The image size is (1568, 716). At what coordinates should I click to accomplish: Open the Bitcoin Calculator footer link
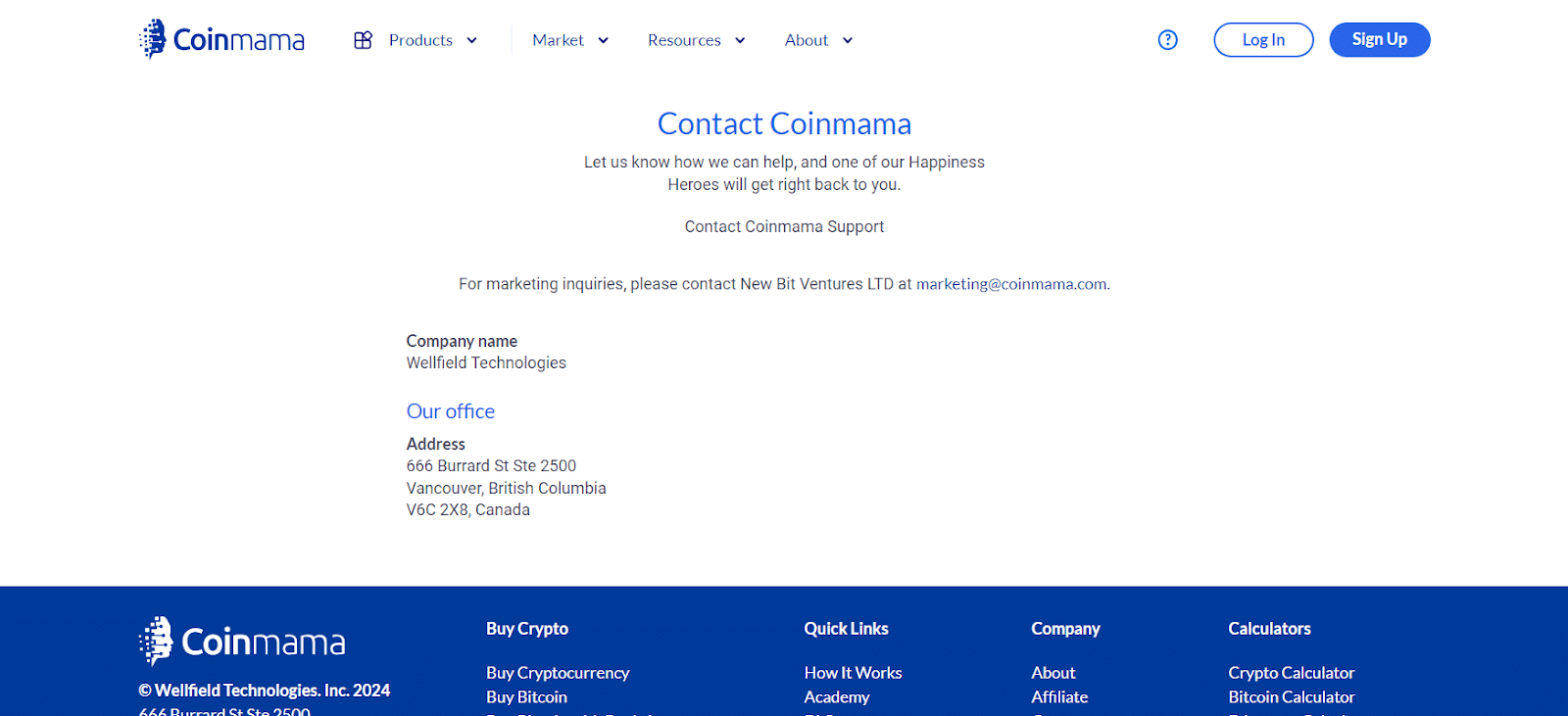1292,697
